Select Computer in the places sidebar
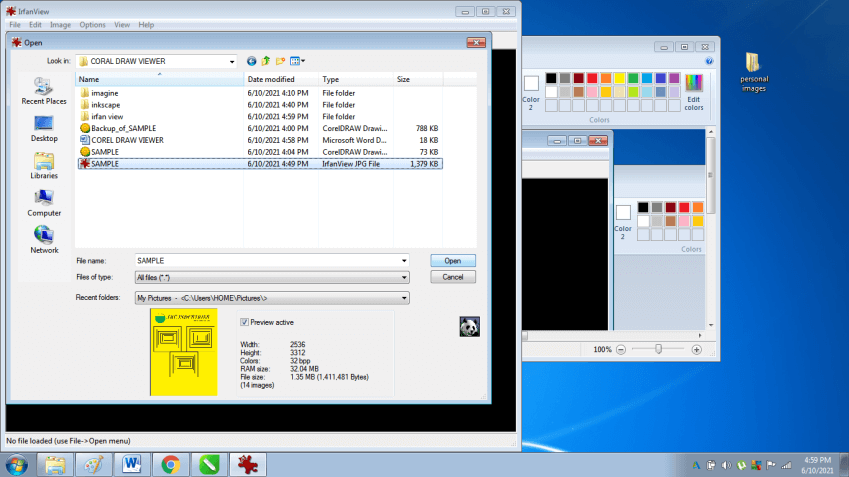The width and height of the screenshot is (849, 477). click(44, 203)
